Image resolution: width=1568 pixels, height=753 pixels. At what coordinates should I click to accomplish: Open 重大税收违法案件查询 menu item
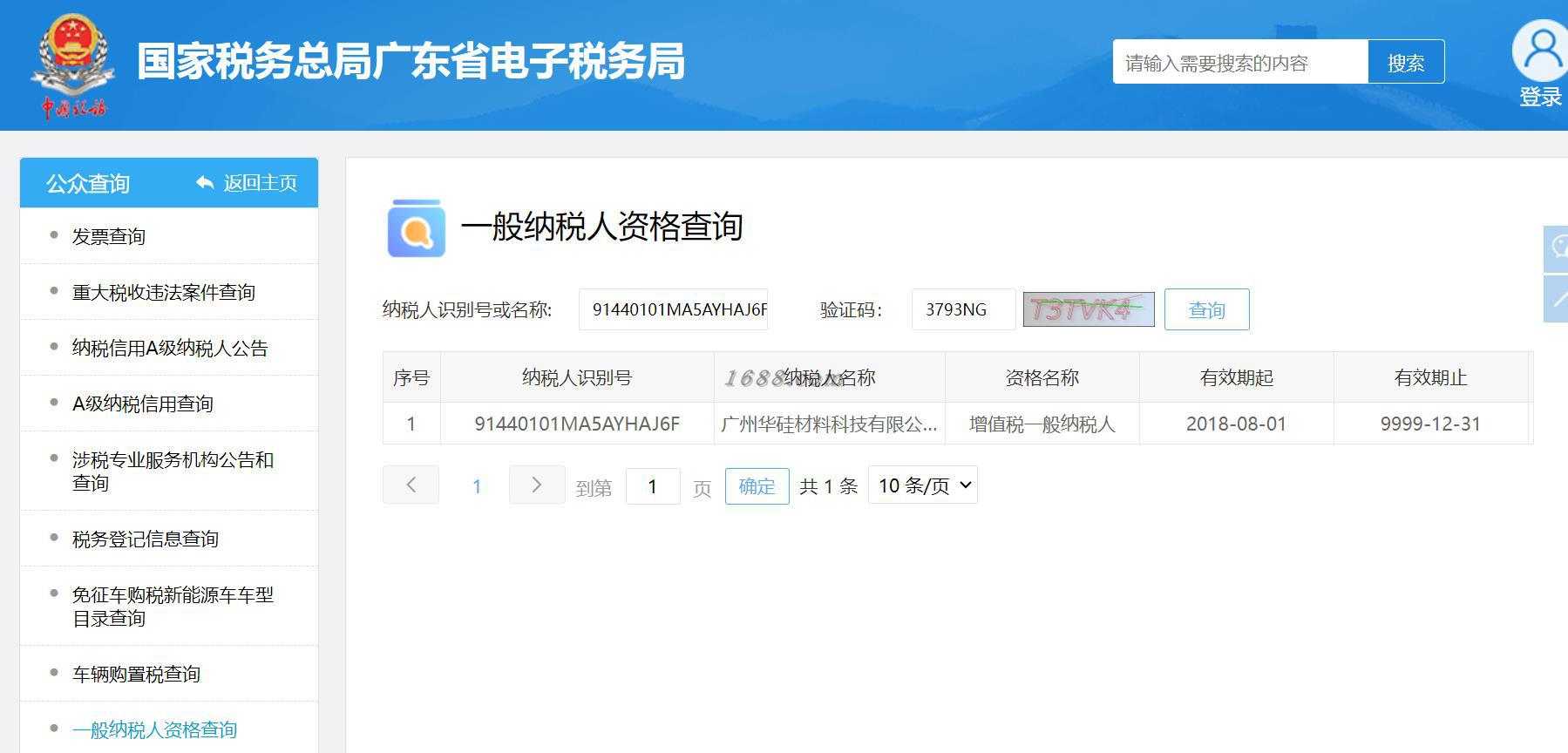(164, 292)
